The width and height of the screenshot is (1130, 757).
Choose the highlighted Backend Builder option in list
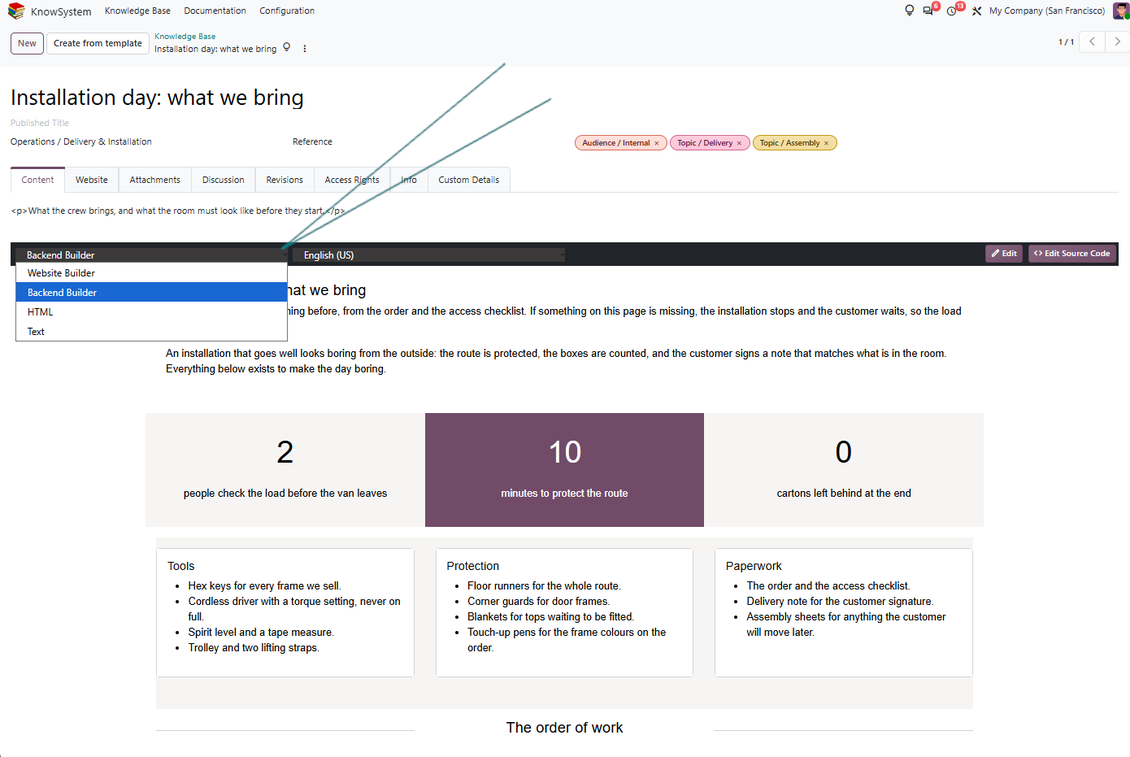tap(151, 293)
